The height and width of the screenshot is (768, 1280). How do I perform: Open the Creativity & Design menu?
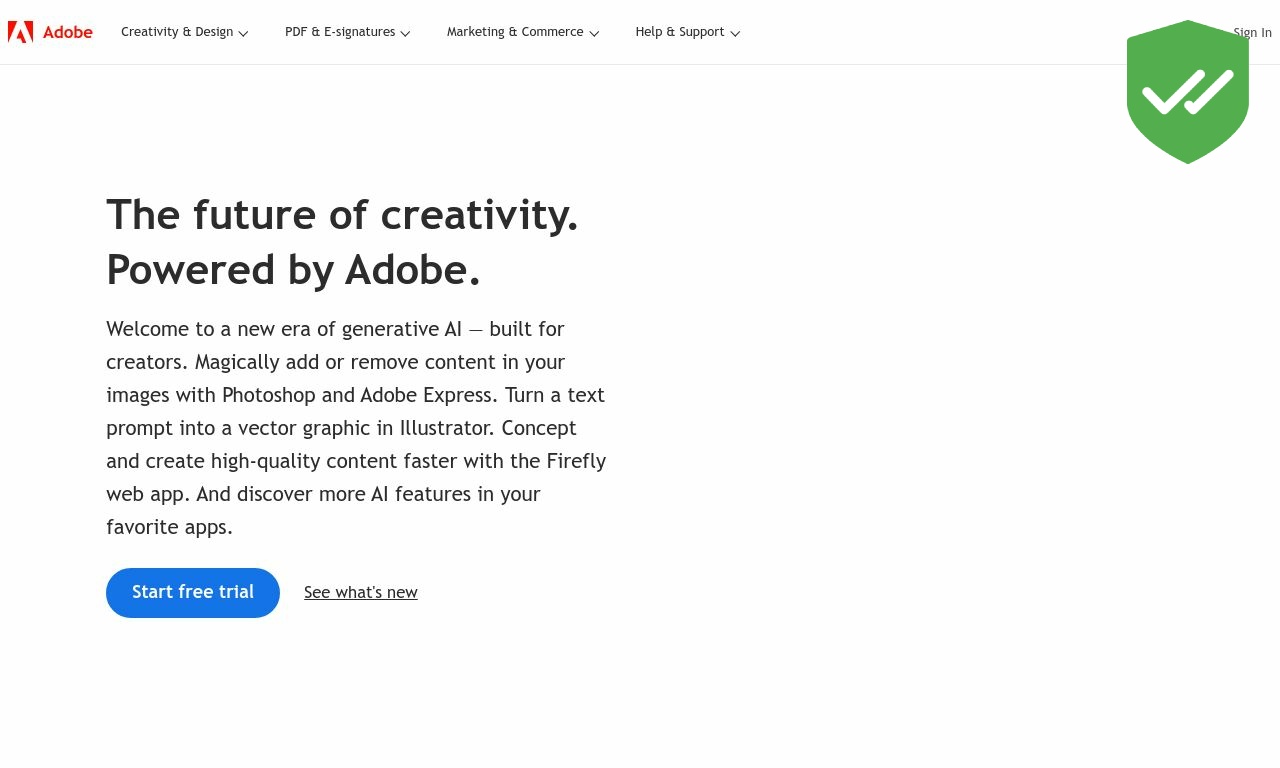(x=177, y=32)
